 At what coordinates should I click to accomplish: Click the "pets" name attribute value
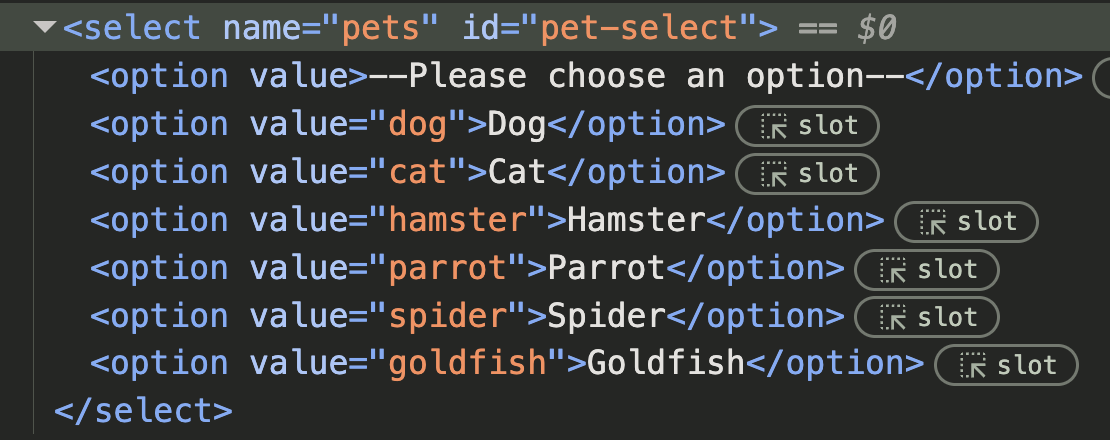point(381,29)
